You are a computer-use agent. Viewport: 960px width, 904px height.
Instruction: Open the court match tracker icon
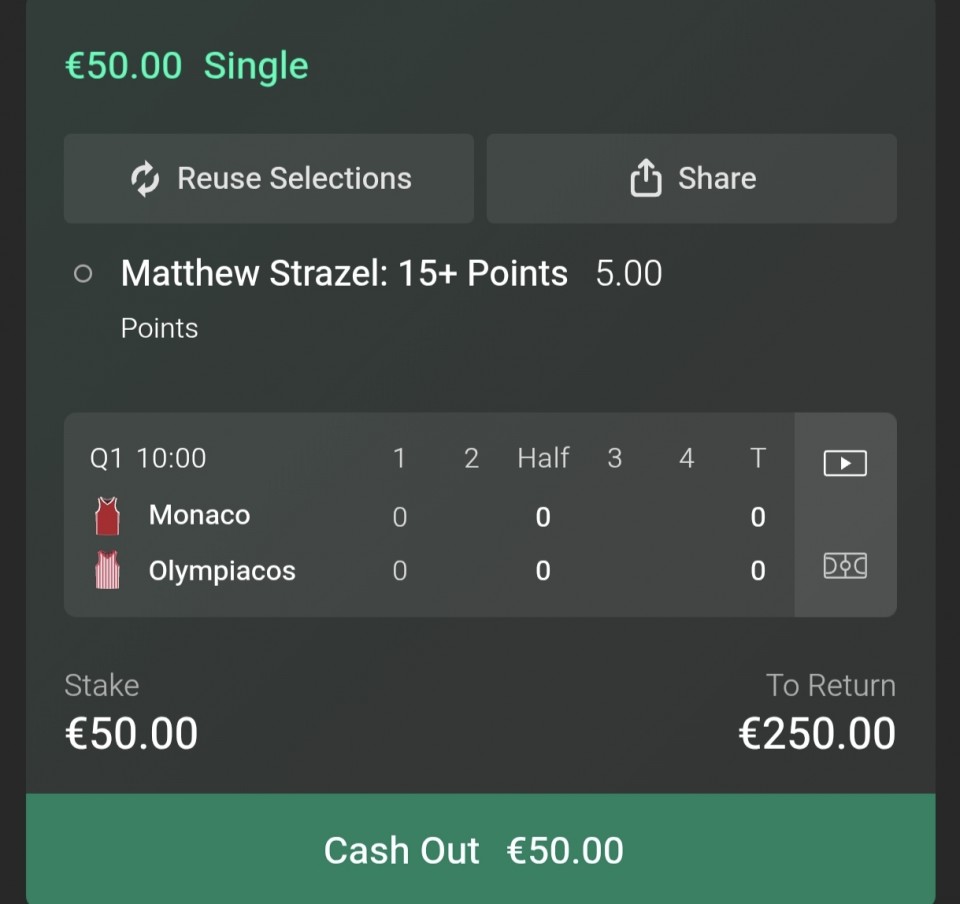pos(845,567)
